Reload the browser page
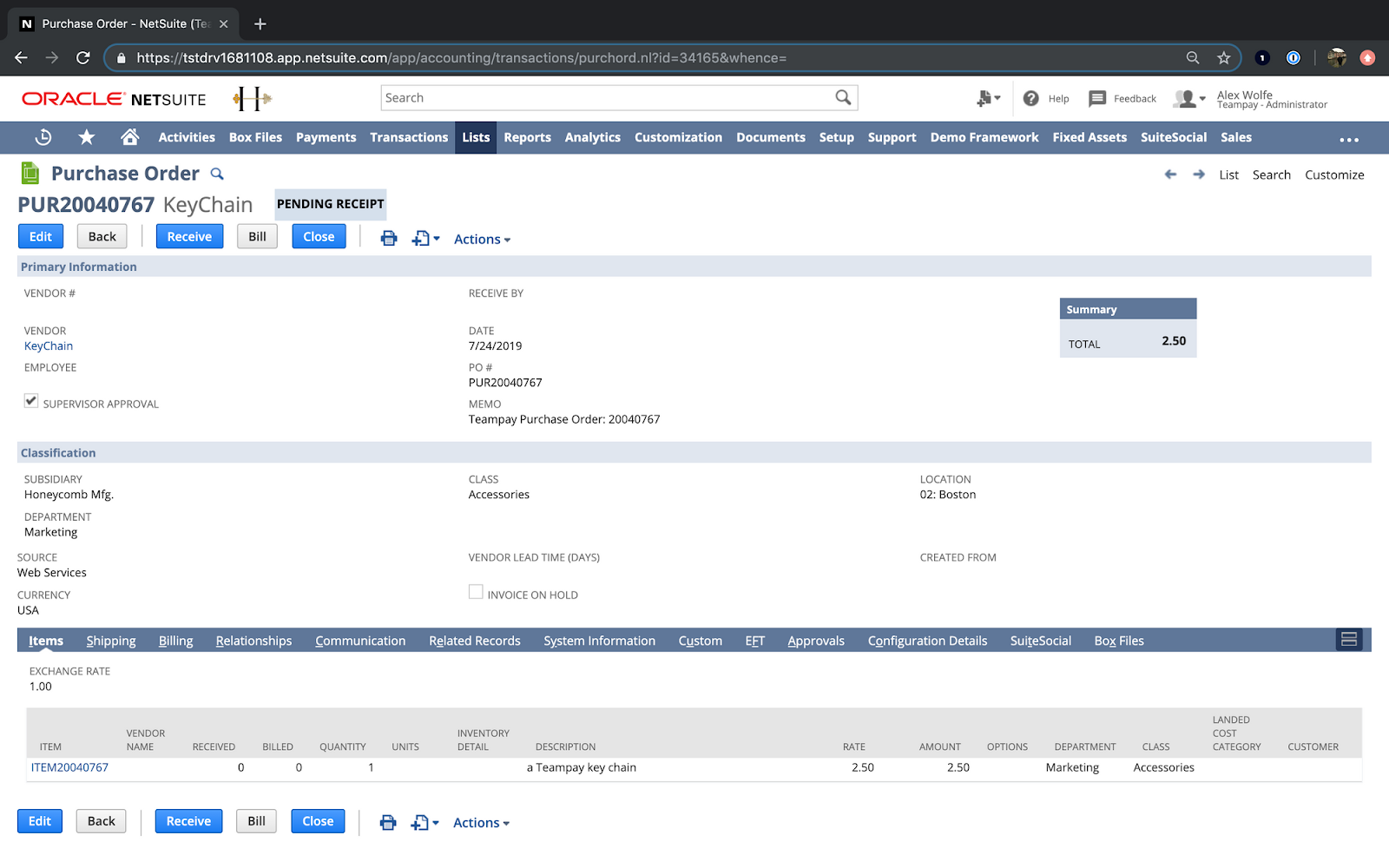The width and height of the screenshot is (1389, 868). tap(83, 57)
